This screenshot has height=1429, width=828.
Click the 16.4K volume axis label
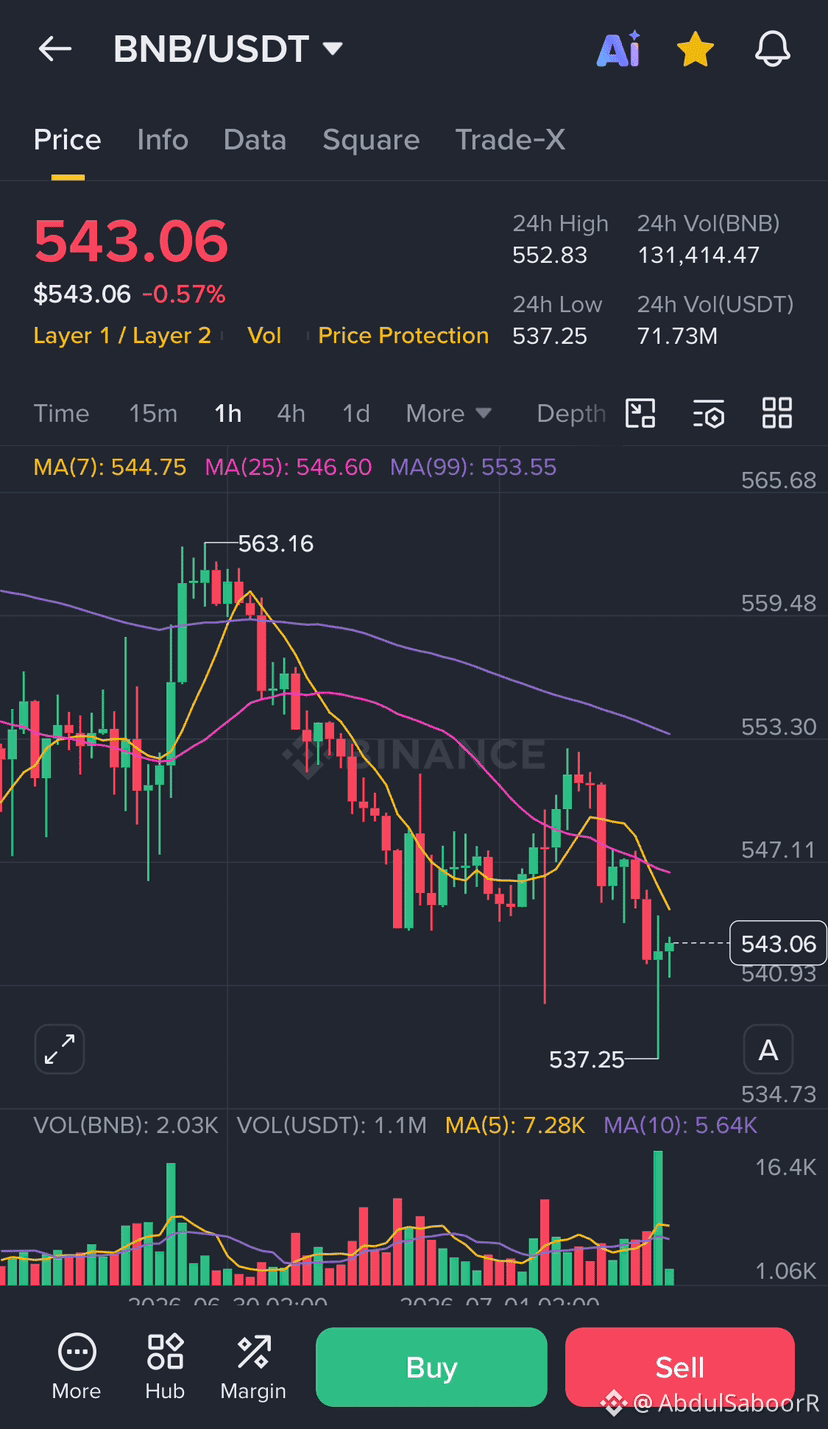point(785,1167)
